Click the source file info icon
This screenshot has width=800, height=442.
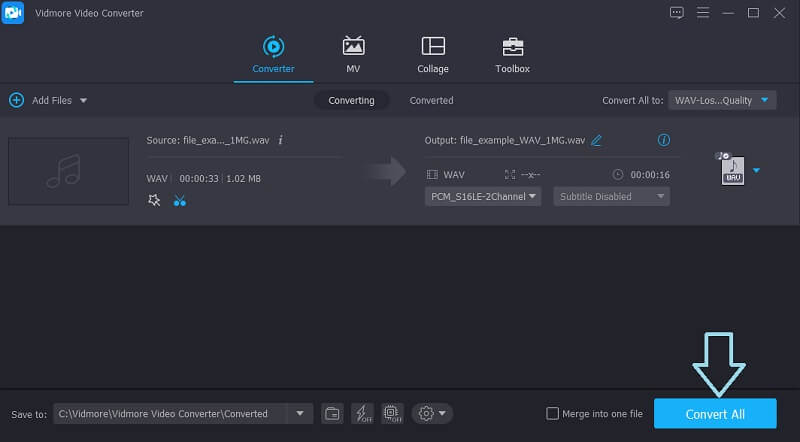(280, 140)
